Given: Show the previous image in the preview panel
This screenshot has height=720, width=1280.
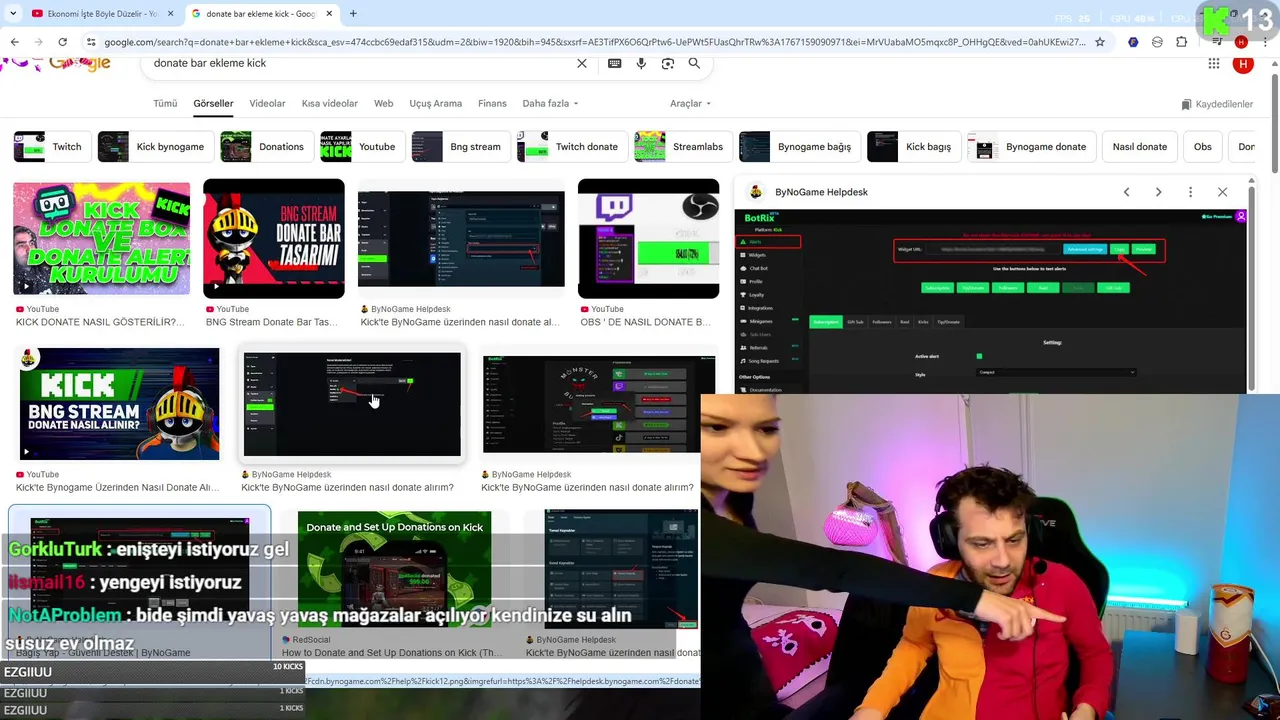Looking at the screenshot, I should [x=1126, y=192].
